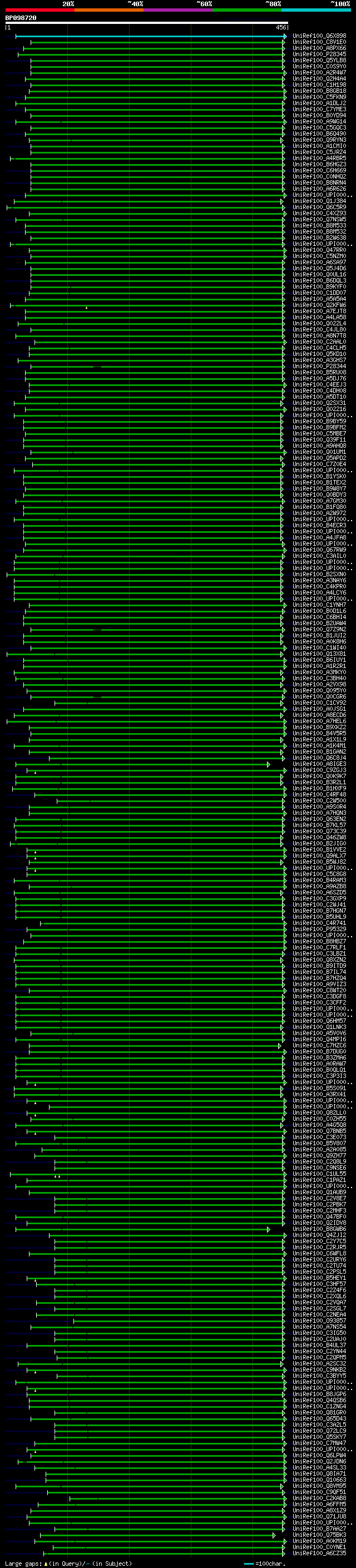Select hit UniRef100_C5C8G8
356x1568 pixels.
click(x=319, y=874)
